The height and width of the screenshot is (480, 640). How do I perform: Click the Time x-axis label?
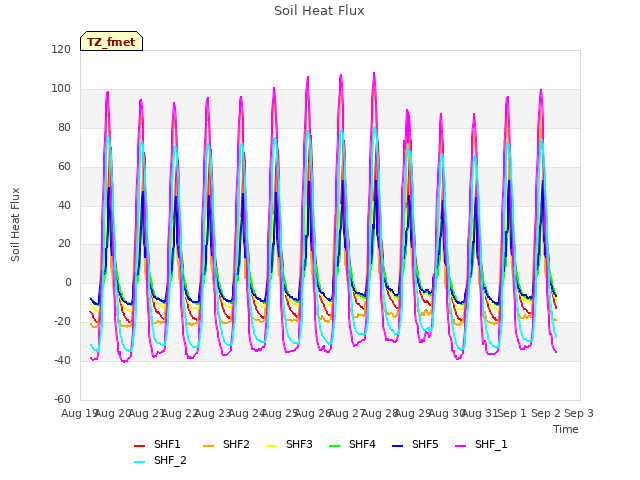[x=566, y=429]
